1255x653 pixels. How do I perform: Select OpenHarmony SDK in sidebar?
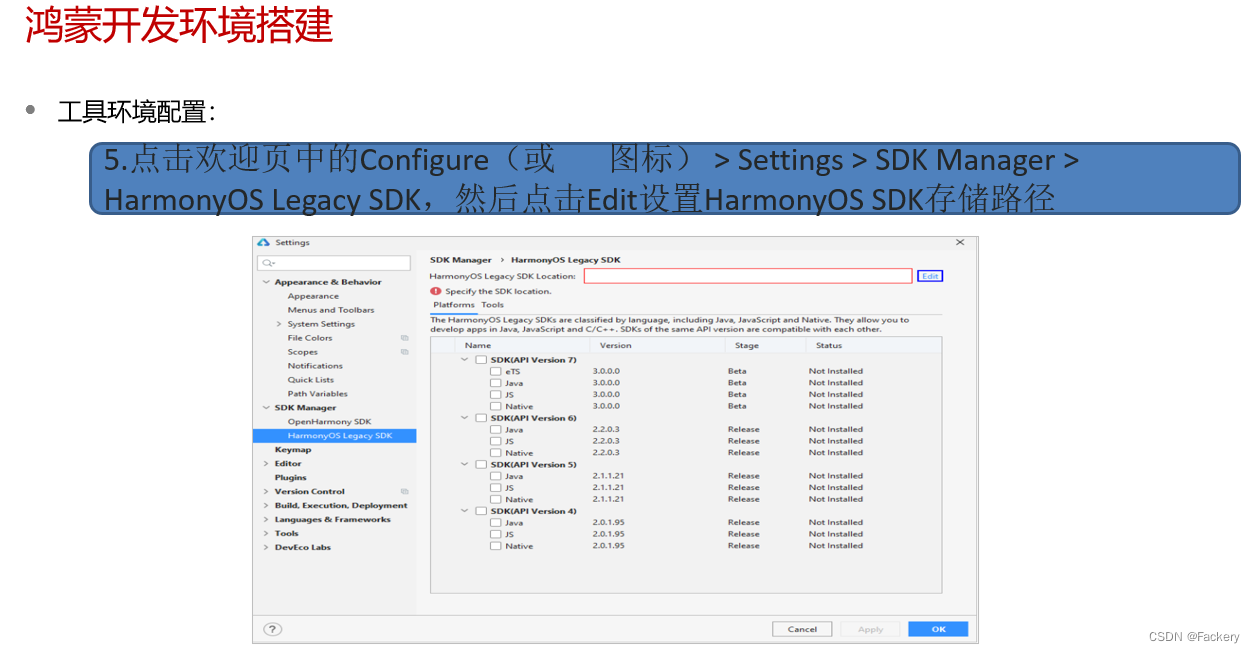329,422
